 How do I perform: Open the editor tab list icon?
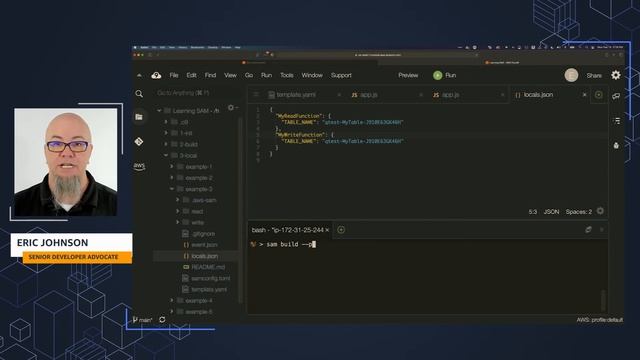(x=256, y=95)
